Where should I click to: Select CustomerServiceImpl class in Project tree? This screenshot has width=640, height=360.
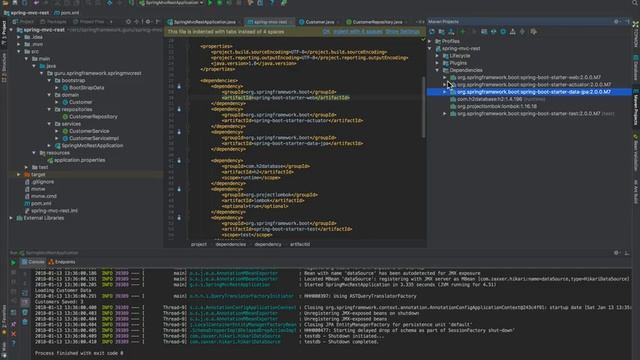coord(93,138)
